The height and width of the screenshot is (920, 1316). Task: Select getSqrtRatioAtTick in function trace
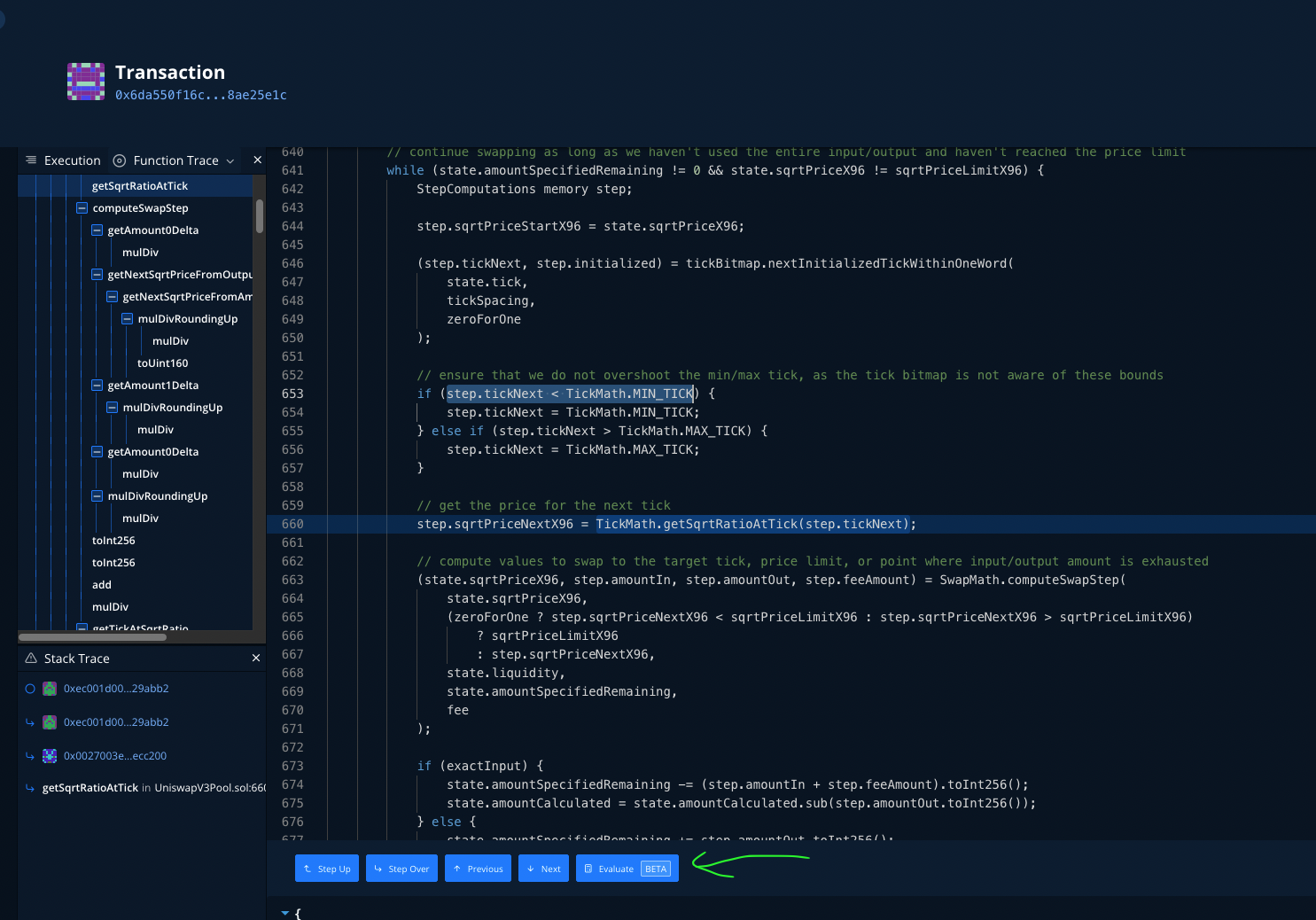coord(140,186)
